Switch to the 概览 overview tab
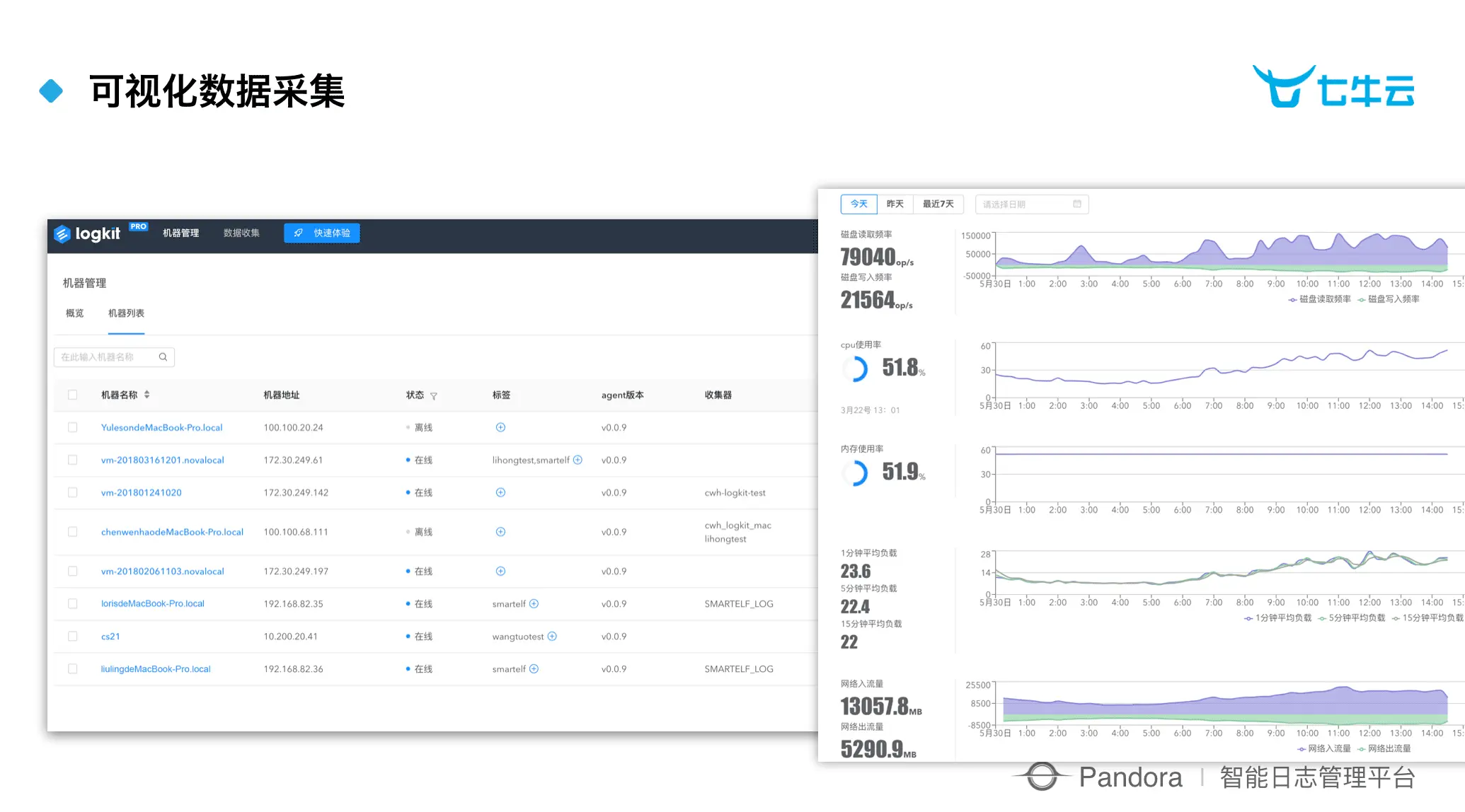This screenshot has width=1465, height=812. tap(74, 313)
